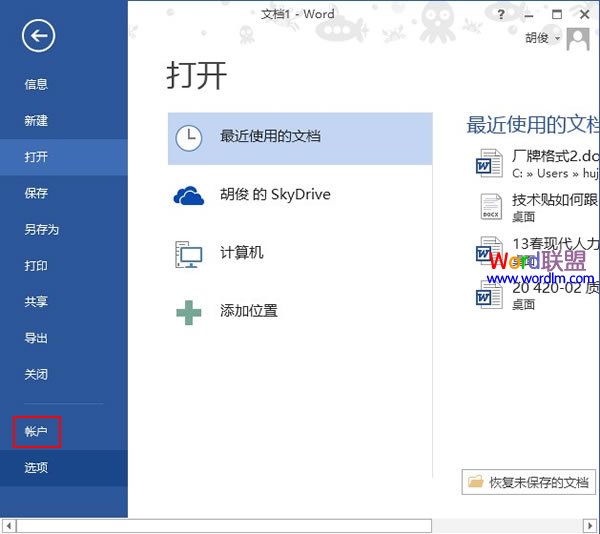Click 恢复未保存的文档 button

click(x=528, y=482)
